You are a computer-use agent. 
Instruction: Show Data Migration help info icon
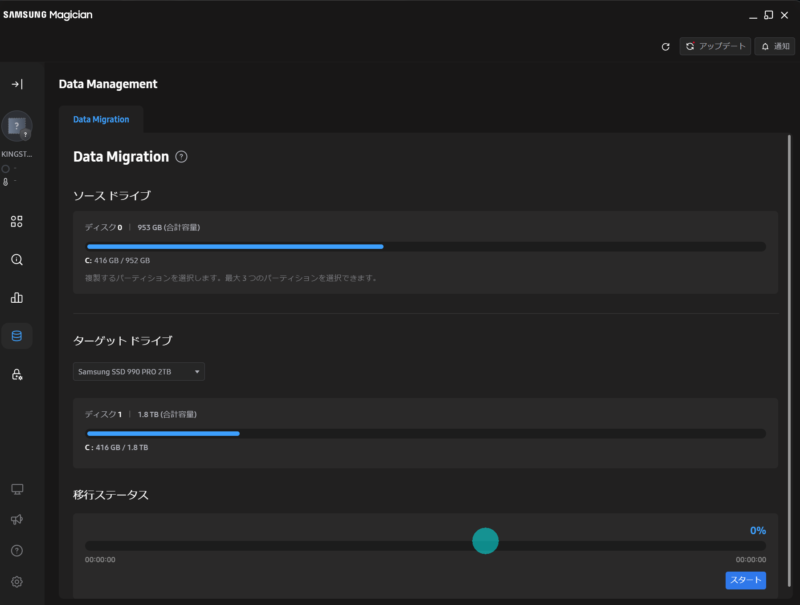[x=181, y=157]
